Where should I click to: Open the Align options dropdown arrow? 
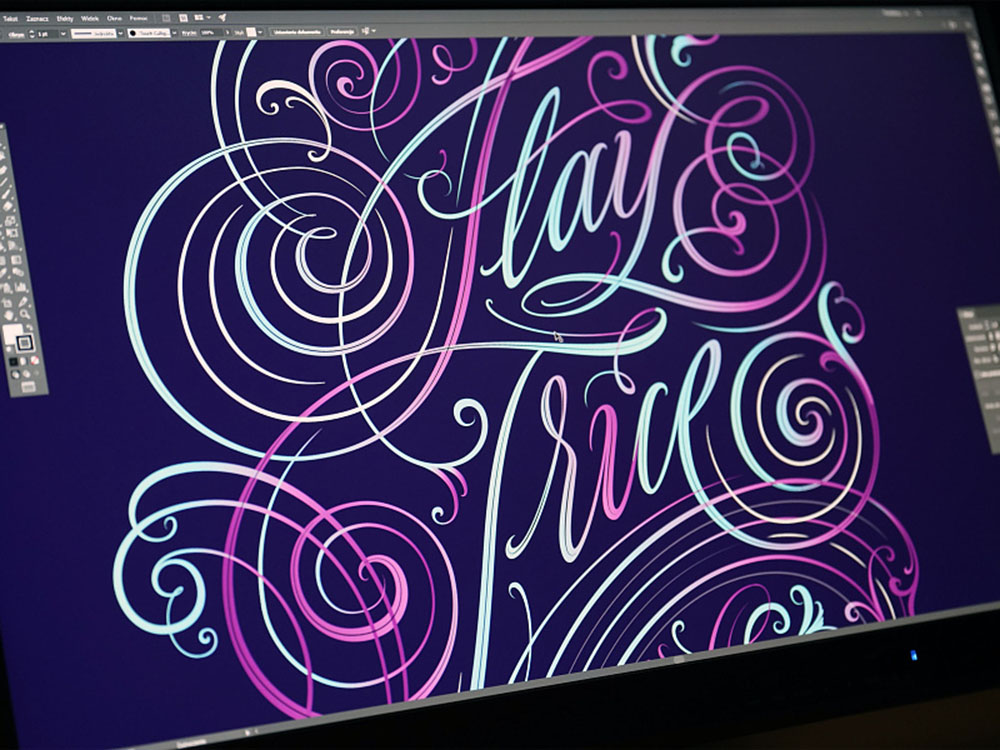pos(374,31)
